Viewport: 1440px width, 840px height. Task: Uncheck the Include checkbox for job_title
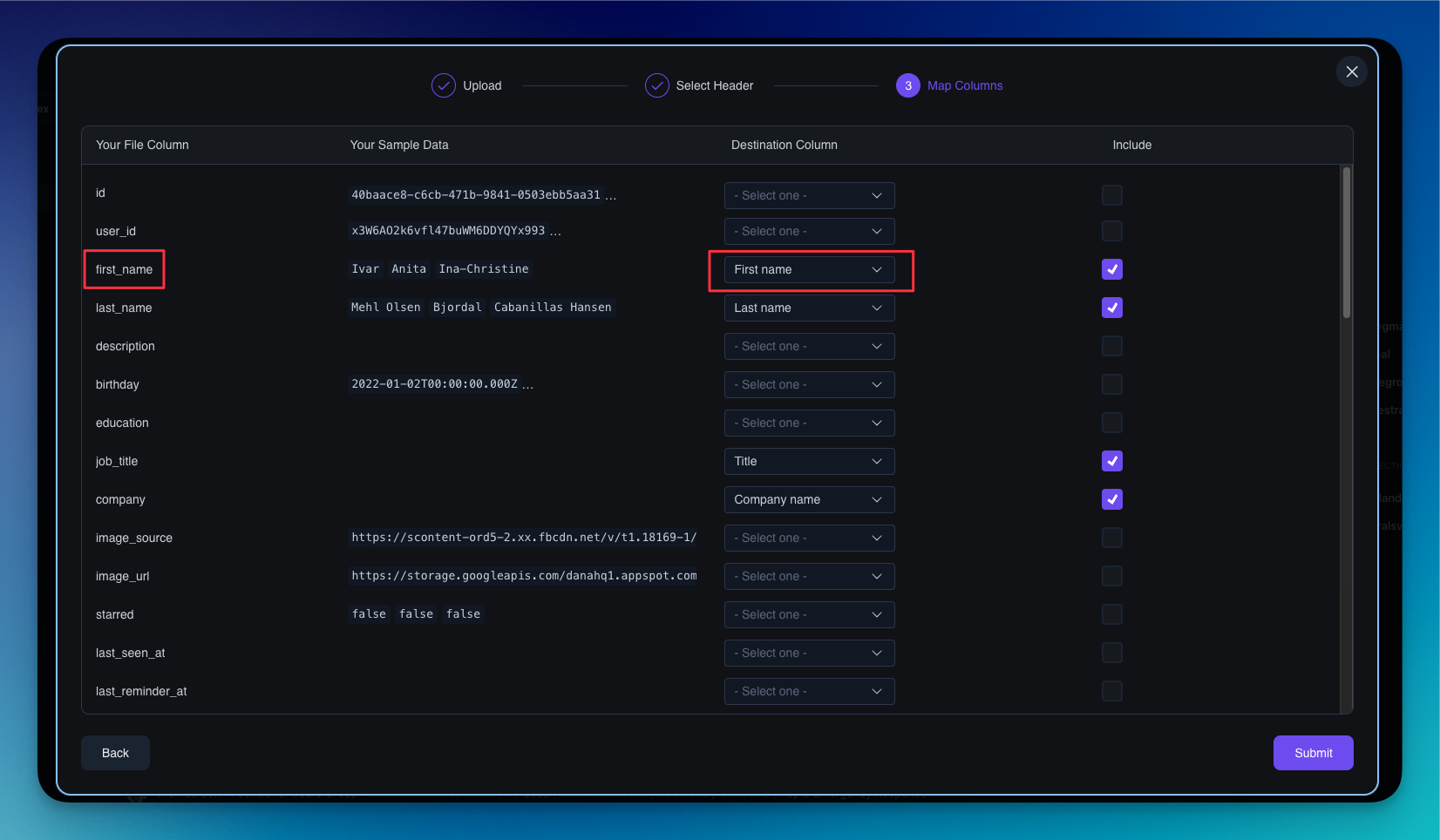tap(1112, 461)
